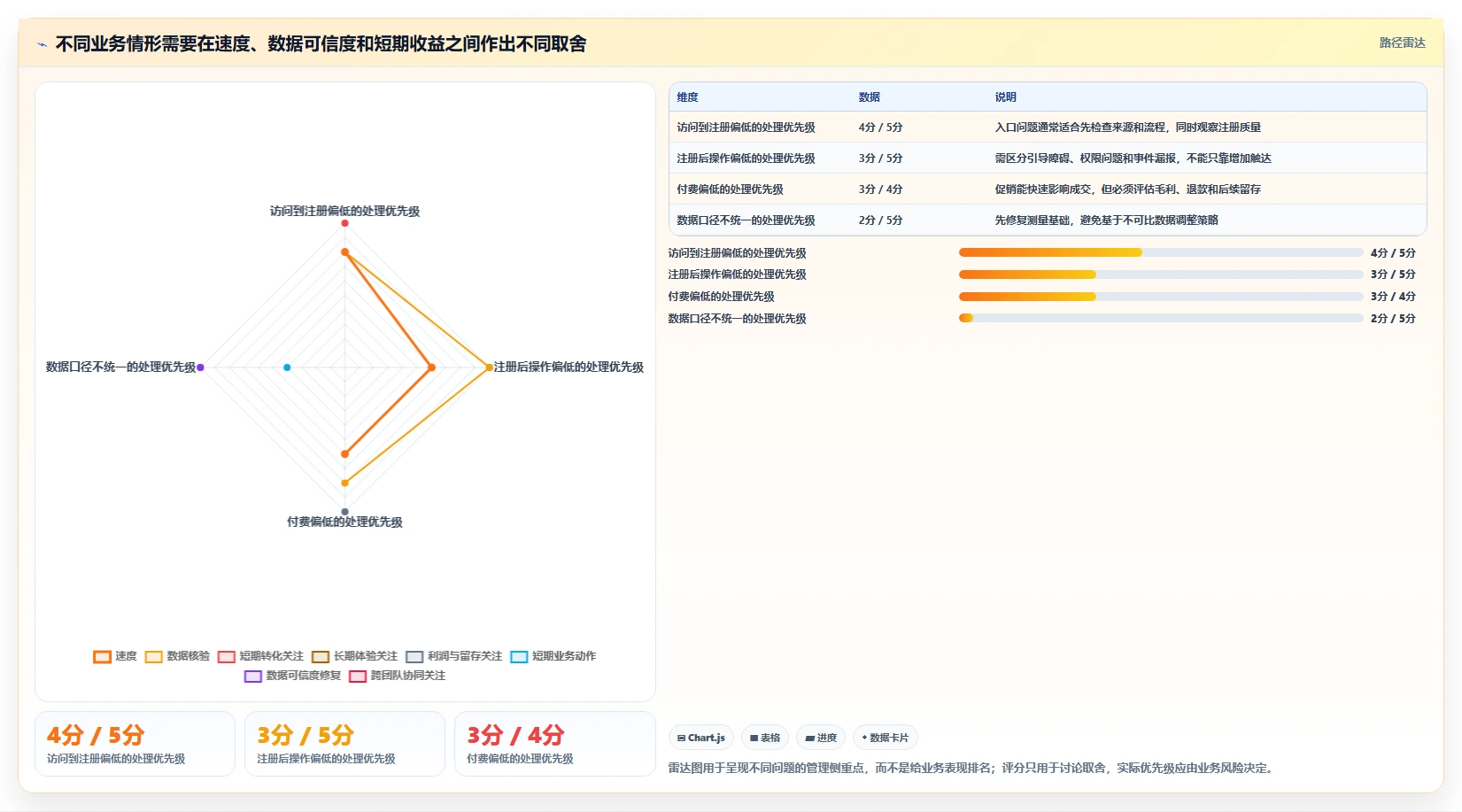Click the icon before the page title
This screenshot has height=812, width=1462.
[42, 44]
